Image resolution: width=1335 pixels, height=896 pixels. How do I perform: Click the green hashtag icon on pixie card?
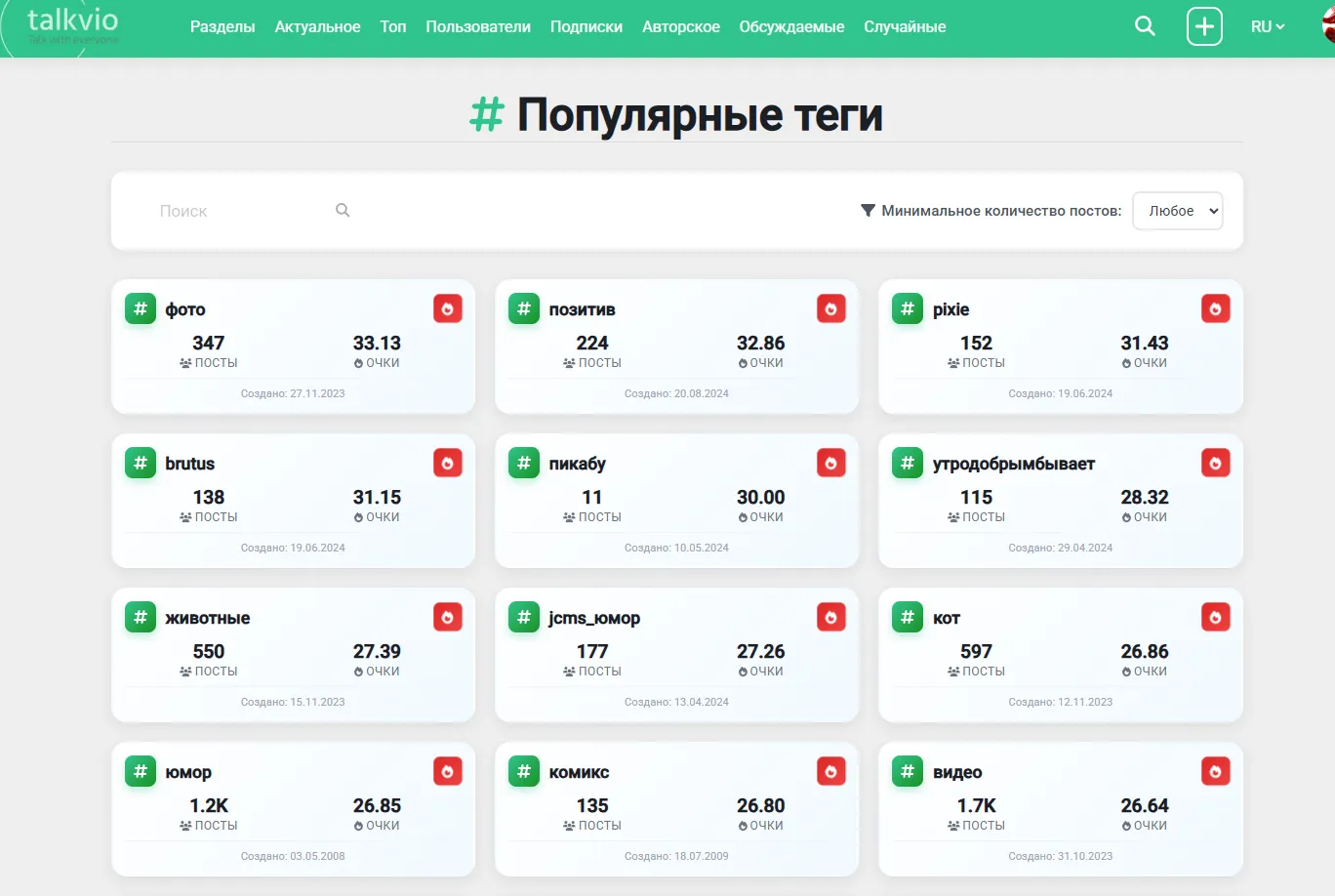point(908,308)
